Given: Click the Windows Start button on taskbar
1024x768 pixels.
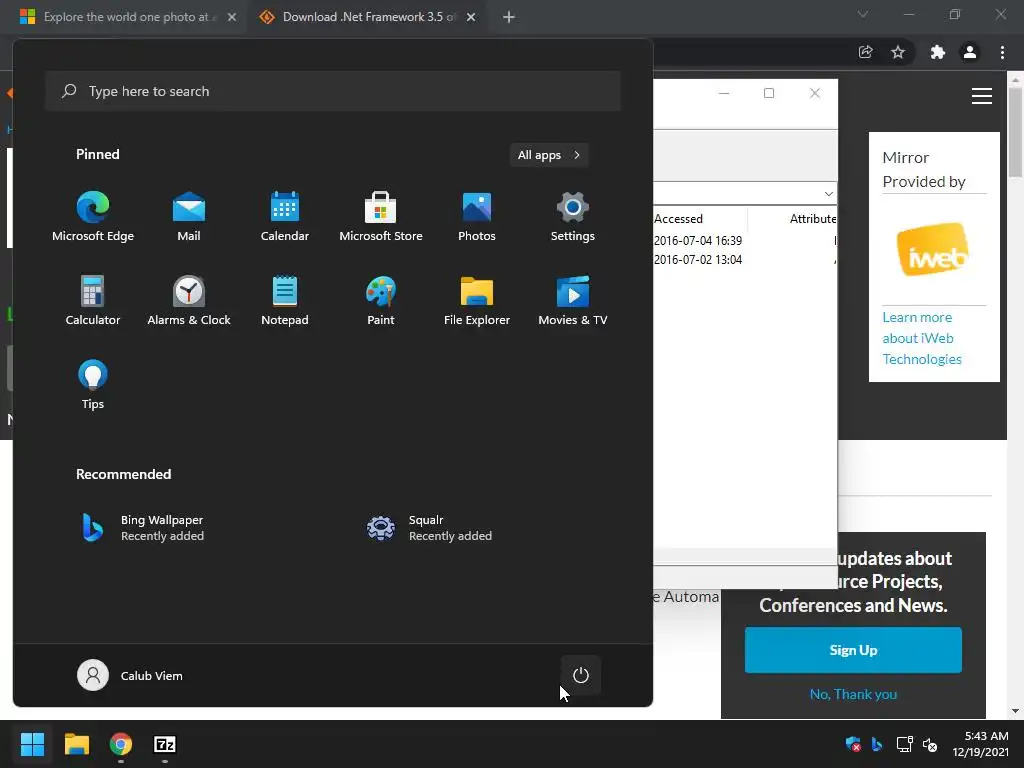Looking at the screenshot, I should [x=32, y=744].
